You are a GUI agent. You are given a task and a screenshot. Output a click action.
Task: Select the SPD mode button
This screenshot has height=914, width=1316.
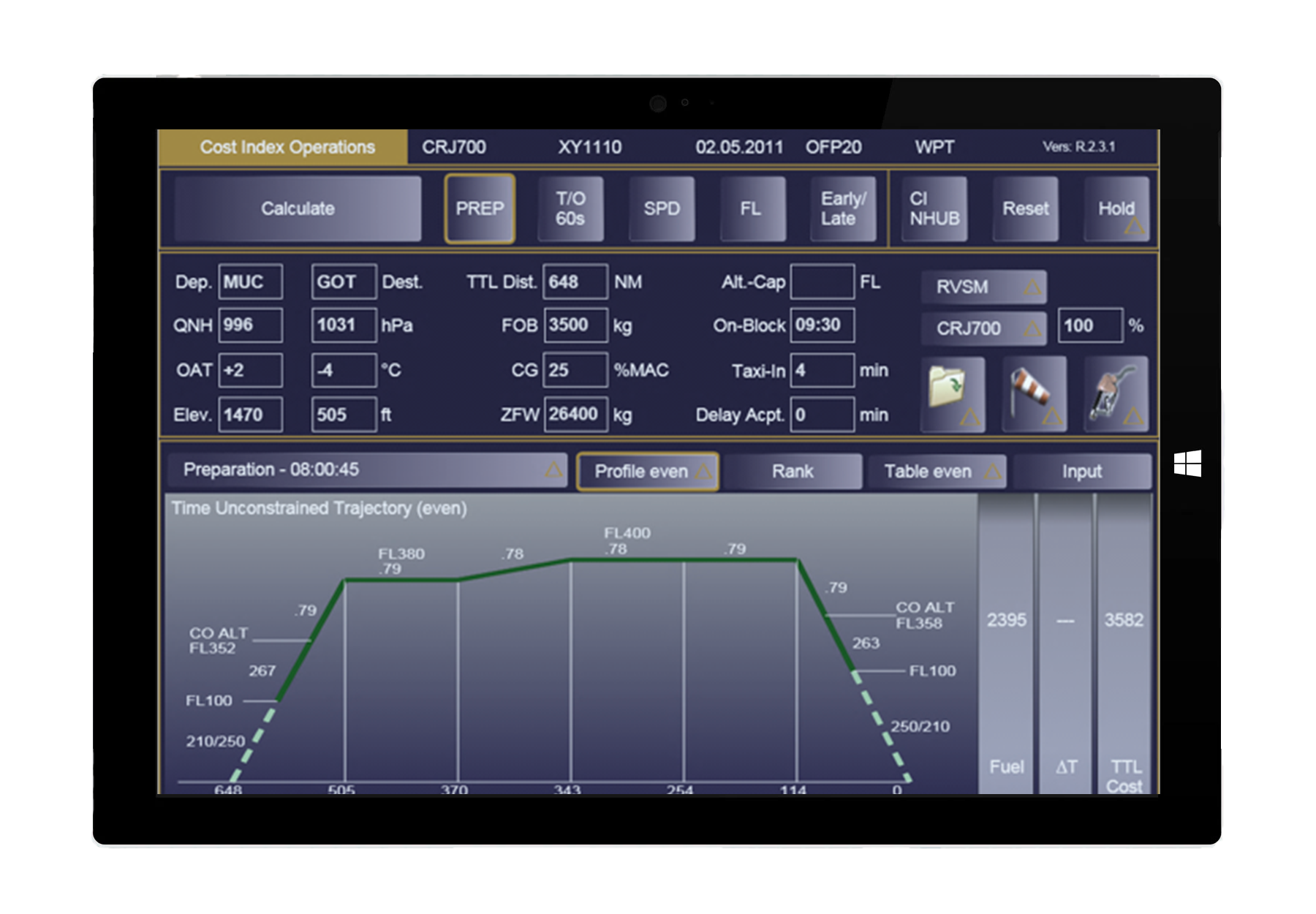click(662, 209)
